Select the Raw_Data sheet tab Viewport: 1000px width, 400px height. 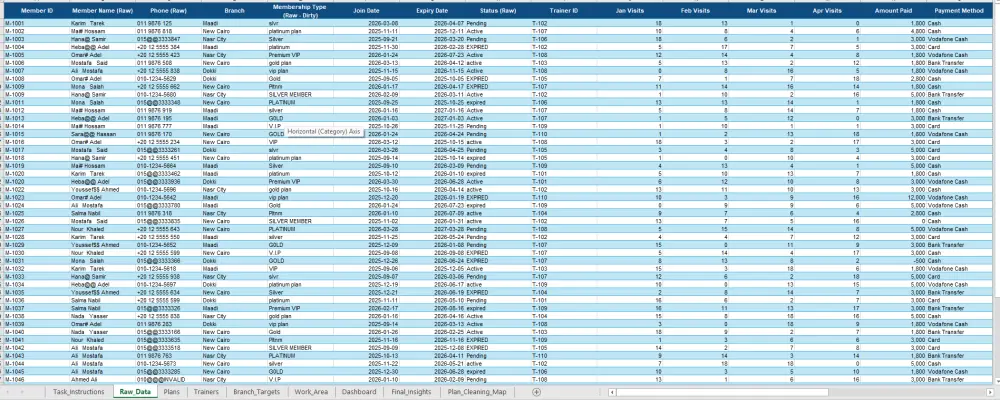click(x=134, y=392)
